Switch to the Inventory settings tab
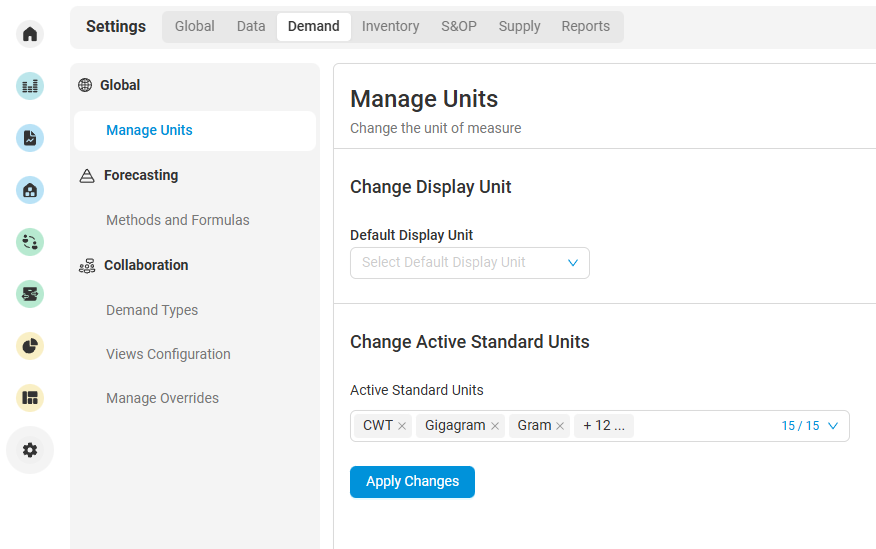876x549 pixels. point(390,27)
